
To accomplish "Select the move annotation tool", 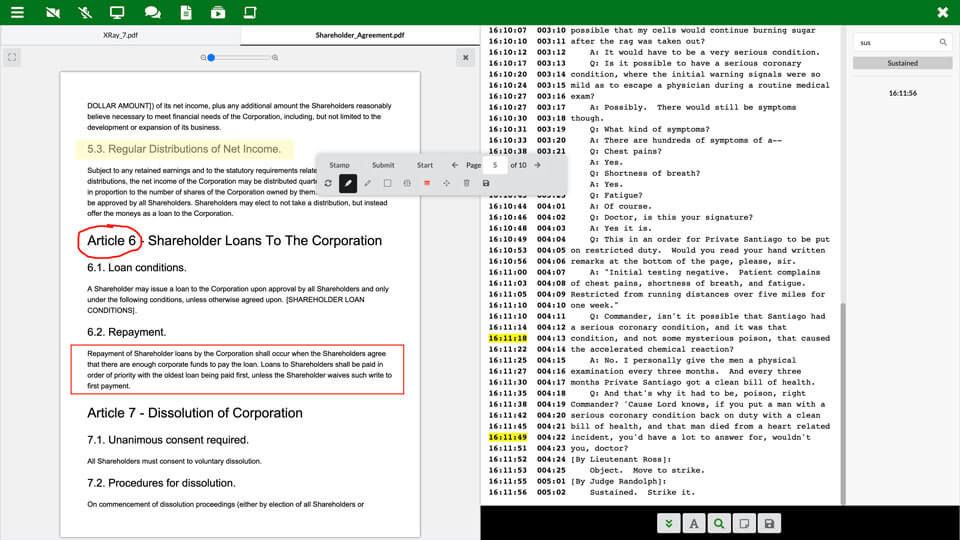I will point(446,183).
